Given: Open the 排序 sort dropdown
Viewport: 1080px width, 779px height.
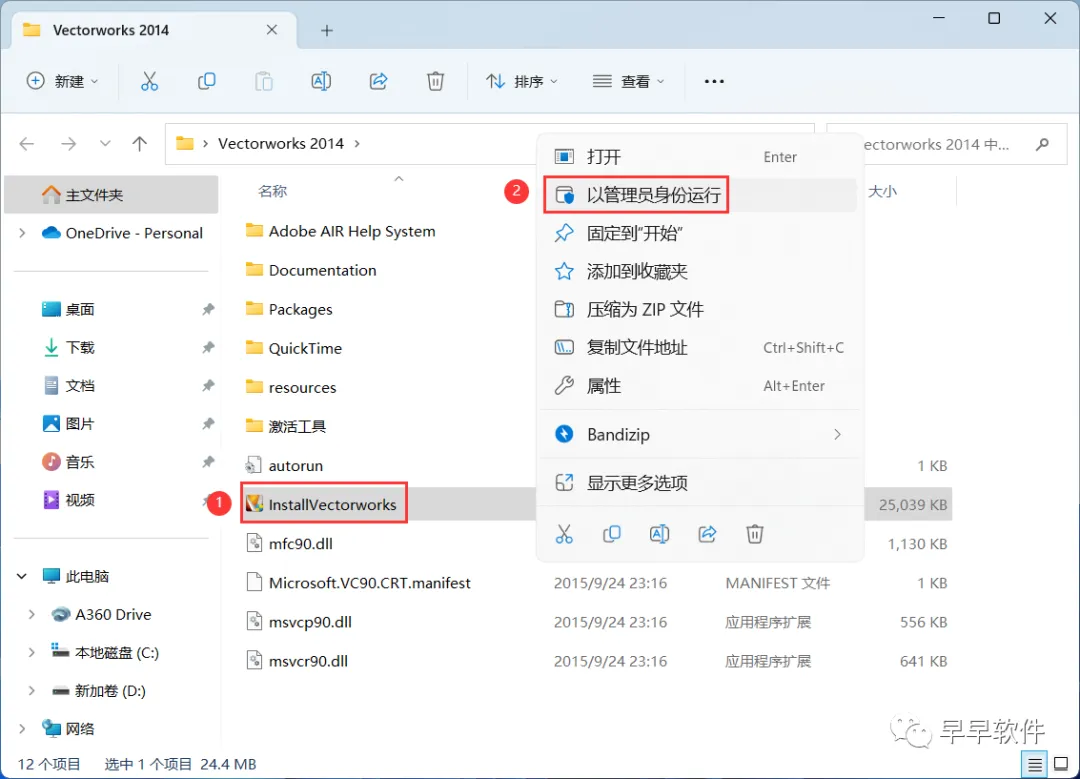Looking at the screenshot, I should point(522,81).
